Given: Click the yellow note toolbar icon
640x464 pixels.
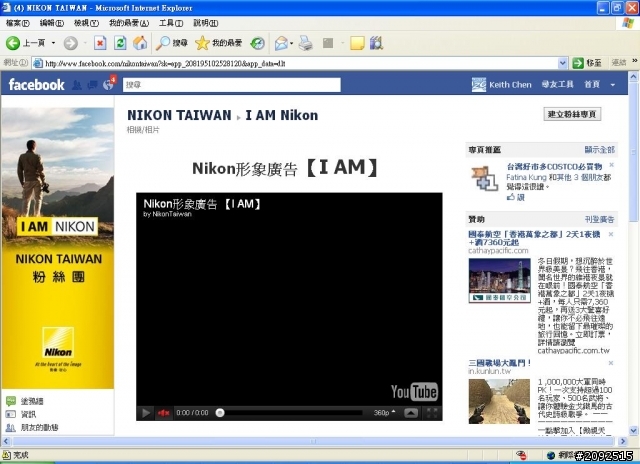Looking at the screenshot, I should coord(357,43).
